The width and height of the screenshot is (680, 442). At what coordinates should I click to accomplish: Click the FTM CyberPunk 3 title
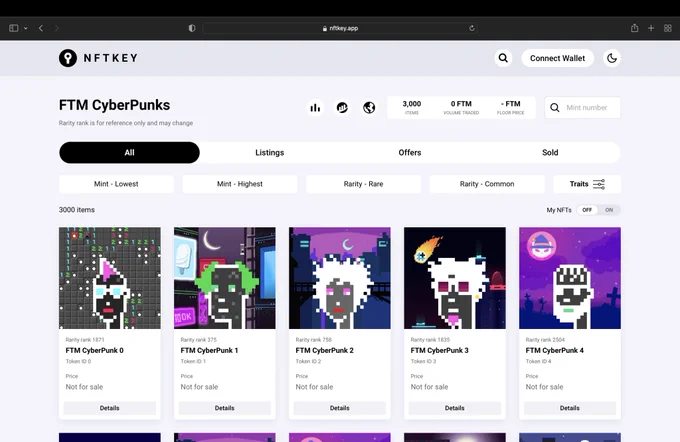click(440, 350)
